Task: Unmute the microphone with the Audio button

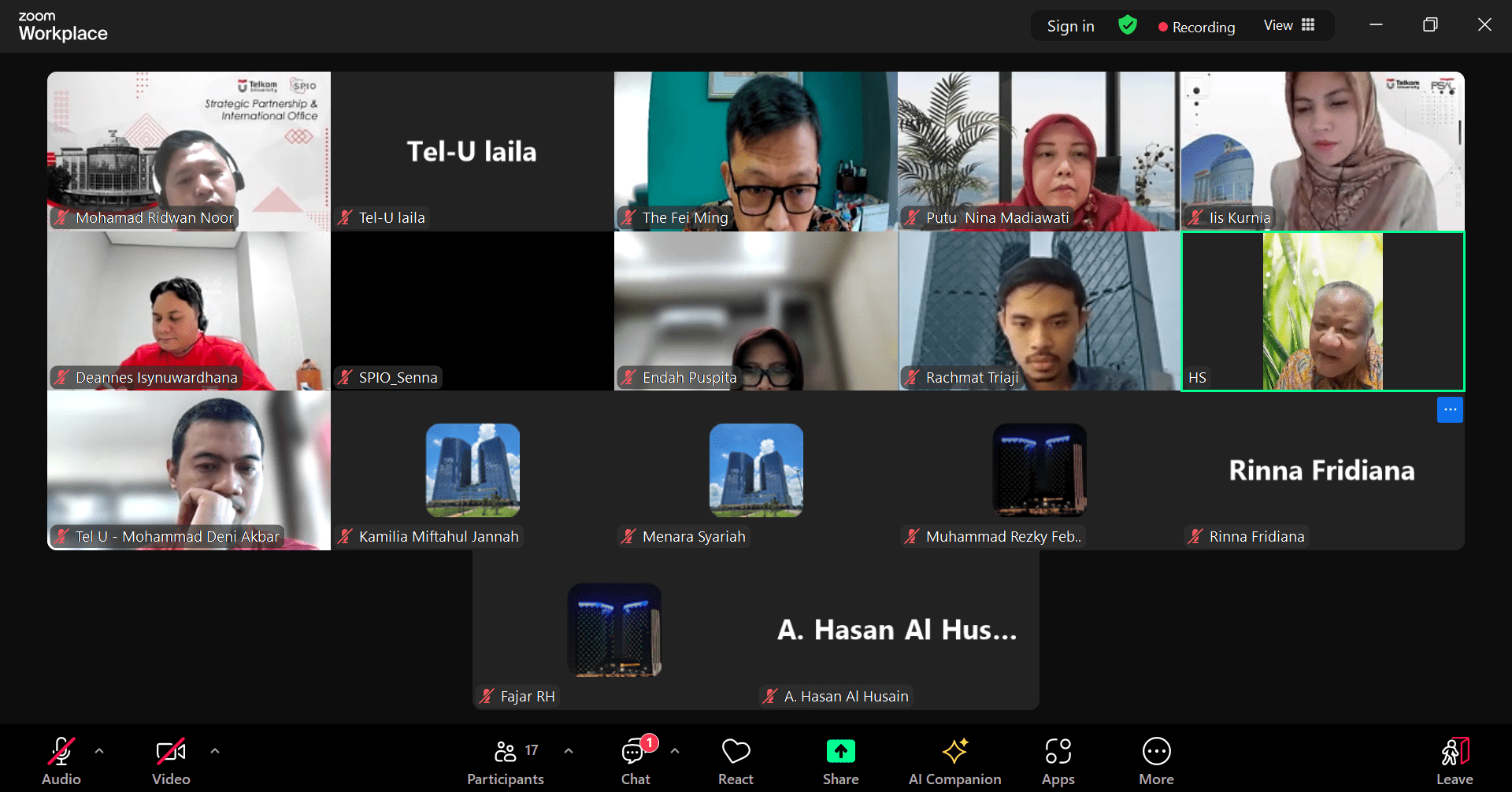Action: click(61, 760)
